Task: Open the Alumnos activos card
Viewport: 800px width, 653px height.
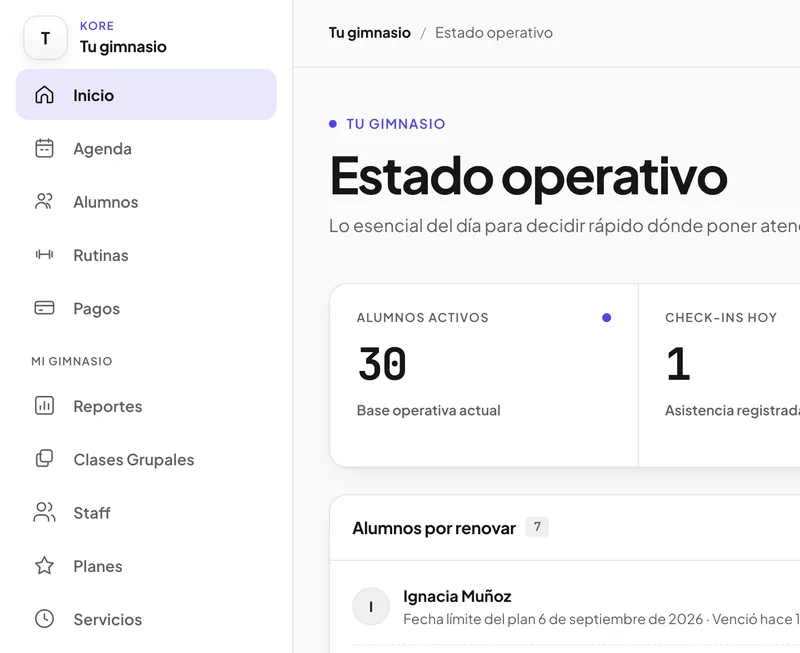Action: pyautogui.click(x=484, y=375)
